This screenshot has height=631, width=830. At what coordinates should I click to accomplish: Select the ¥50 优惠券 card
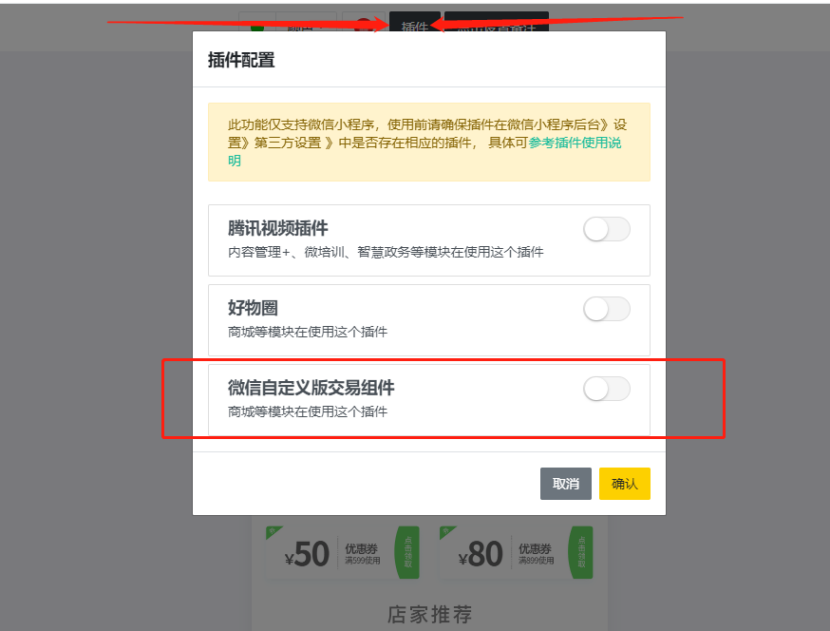(342, 553)
